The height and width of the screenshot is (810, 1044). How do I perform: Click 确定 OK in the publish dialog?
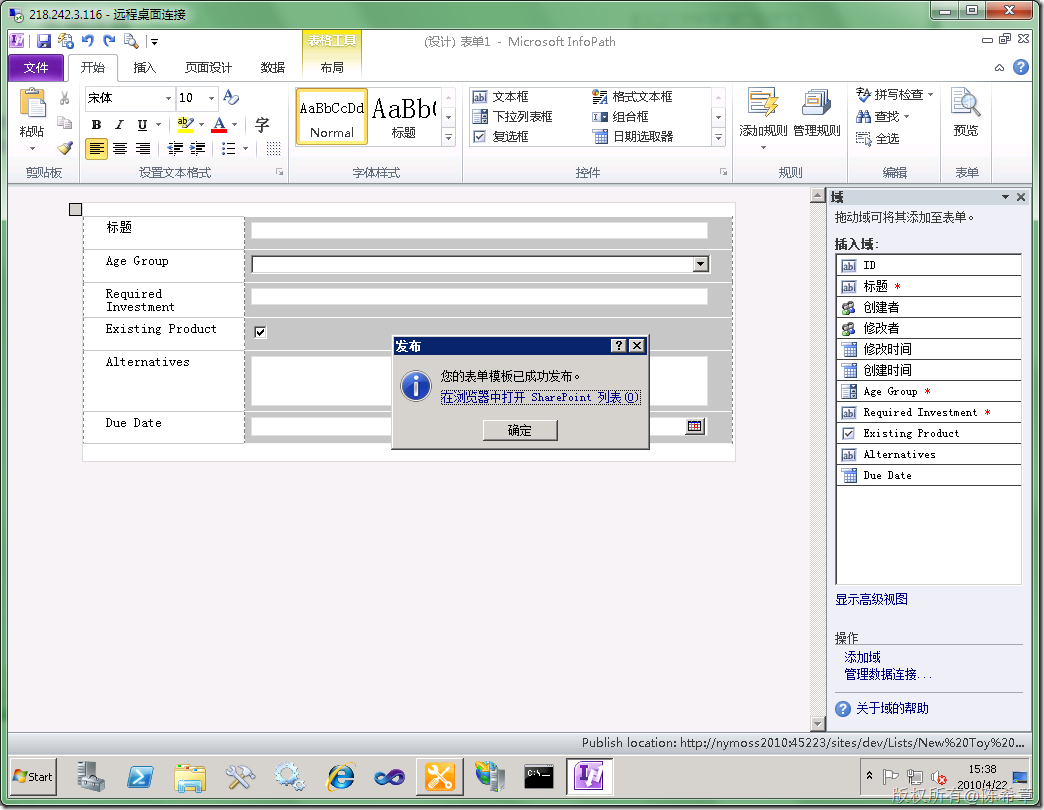tap(520, 431)
